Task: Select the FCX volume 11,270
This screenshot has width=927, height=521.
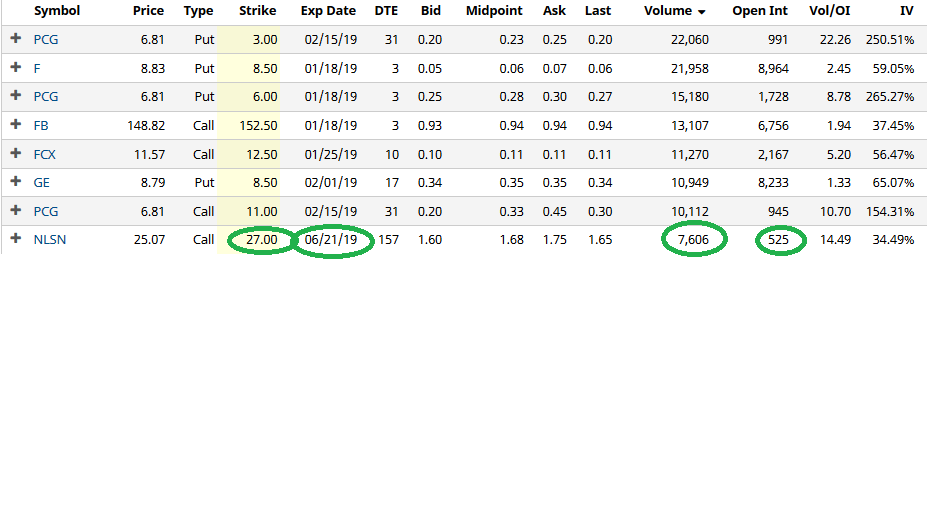Action: [x=690, y=154]
